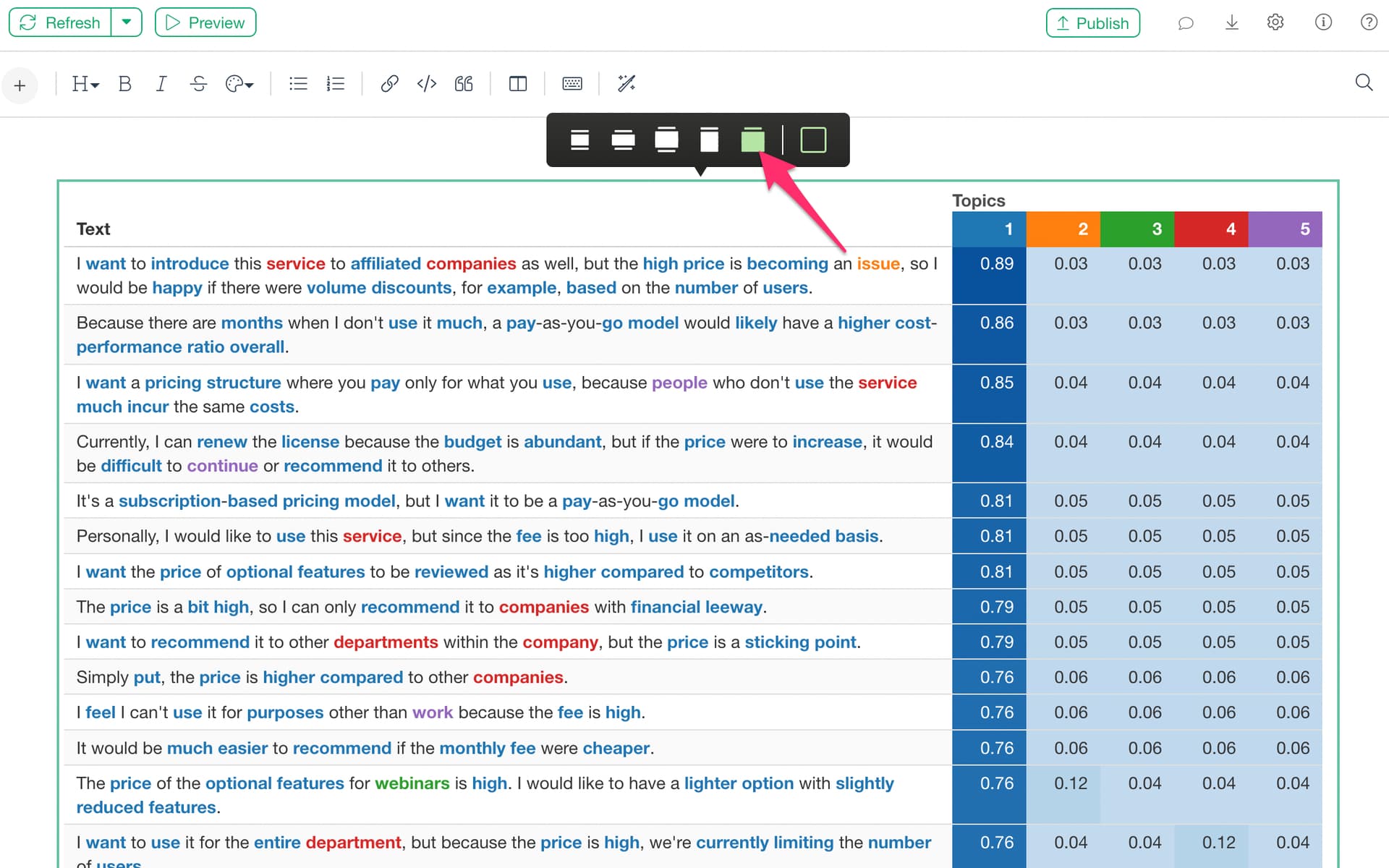Image resolution: width=1389 pixels, height=868 pixels.
Task: Insert a blockquote using the quote icon
Action: coord(464,84)
